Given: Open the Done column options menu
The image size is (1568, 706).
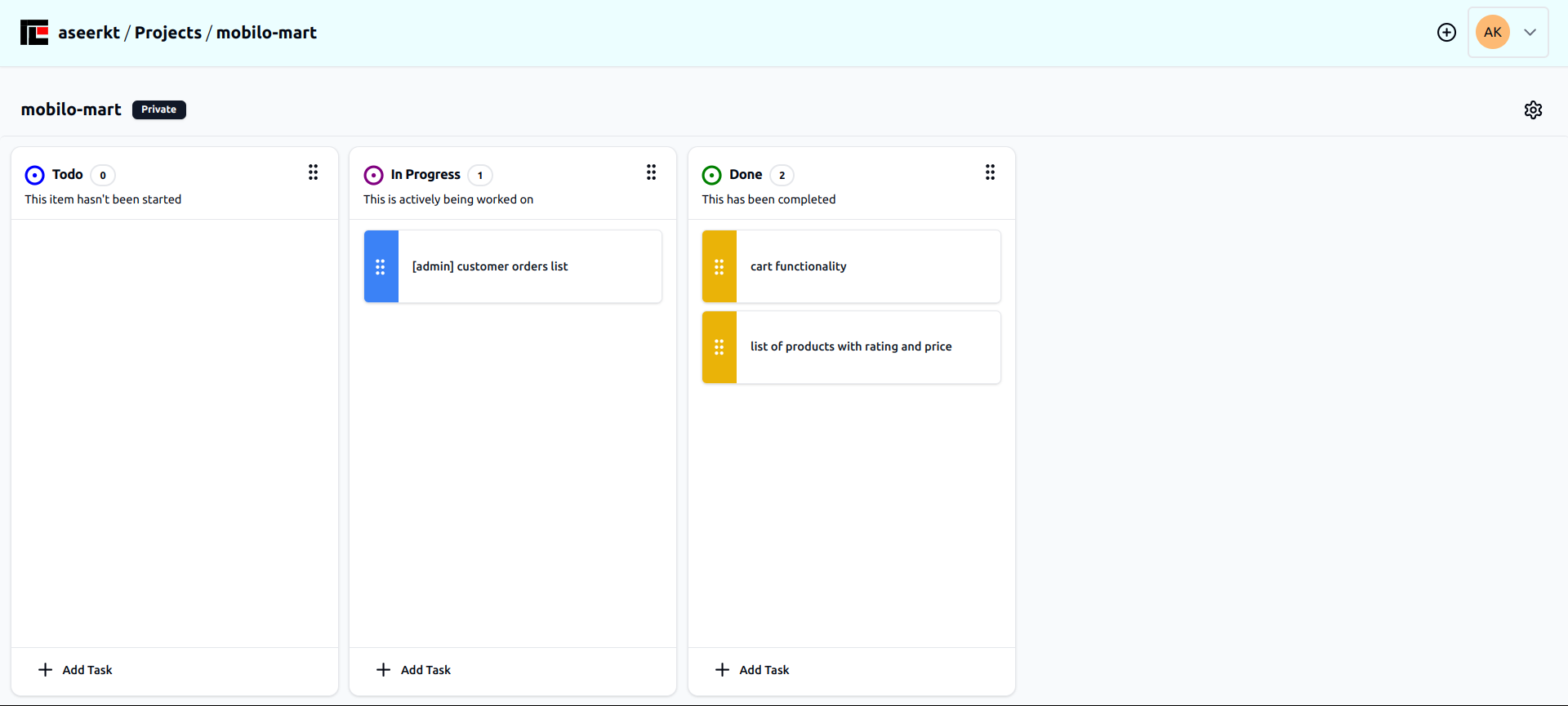Looking at the screenshot, I should coord(990,172).
